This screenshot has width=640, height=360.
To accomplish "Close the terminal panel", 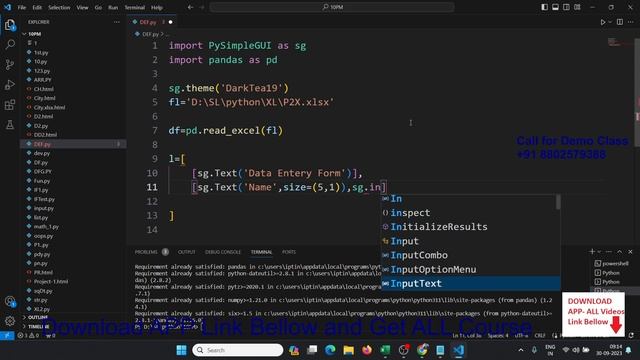I will (x=631, y=251).
